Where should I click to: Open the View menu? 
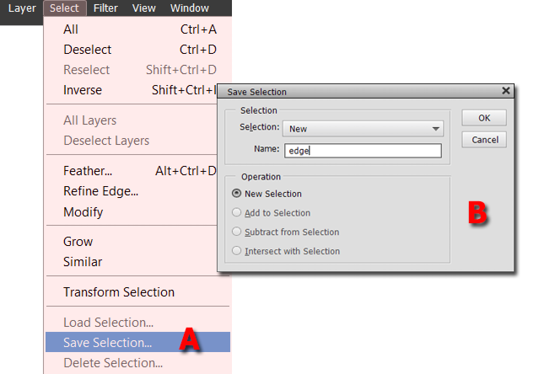click(144, 8)
